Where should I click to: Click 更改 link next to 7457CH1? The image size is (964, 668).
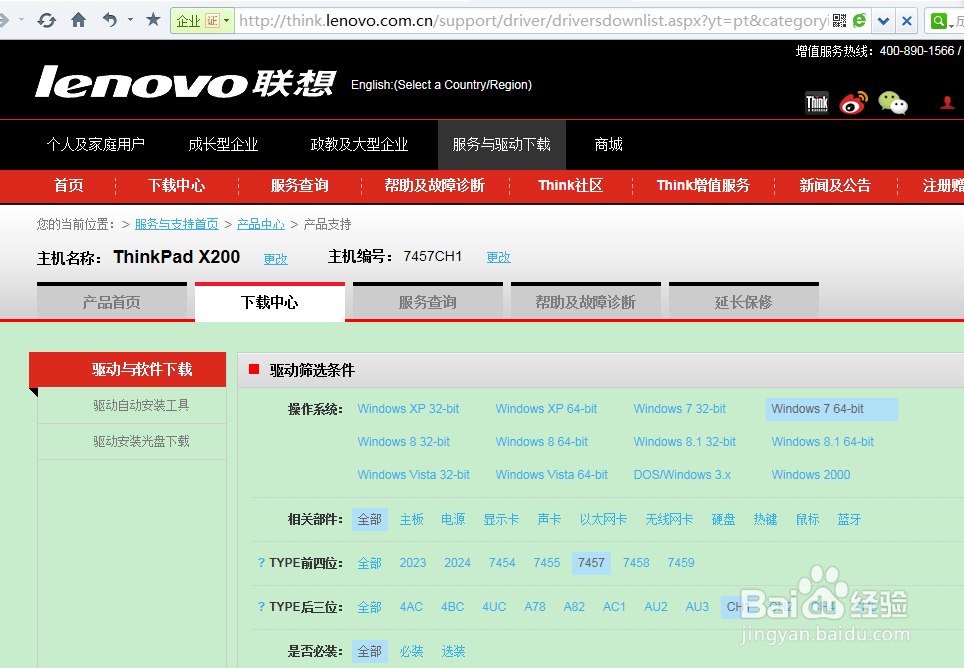point(499,257)
